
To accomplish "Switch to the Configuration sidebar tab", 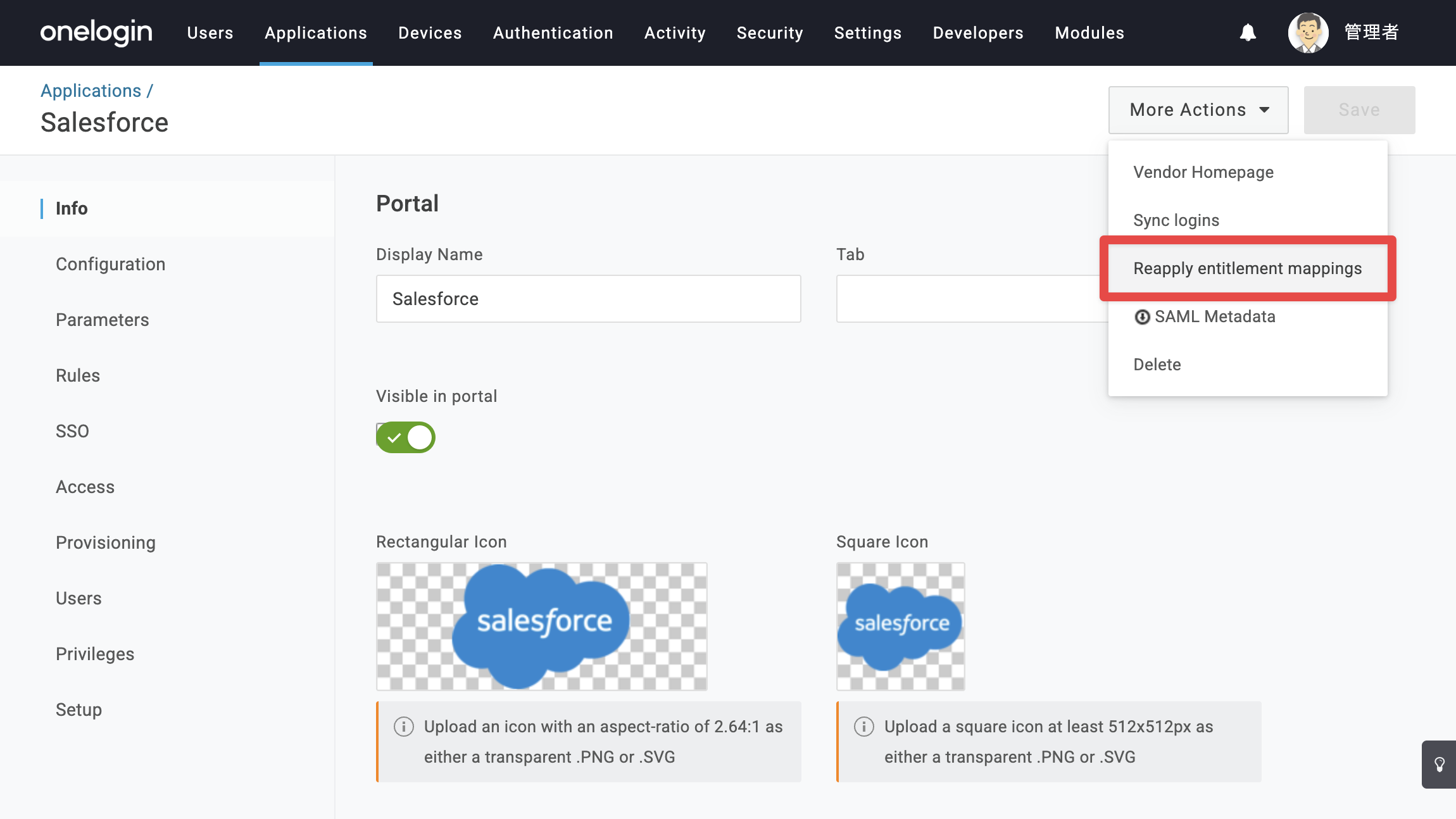I will tap(111, 265).
